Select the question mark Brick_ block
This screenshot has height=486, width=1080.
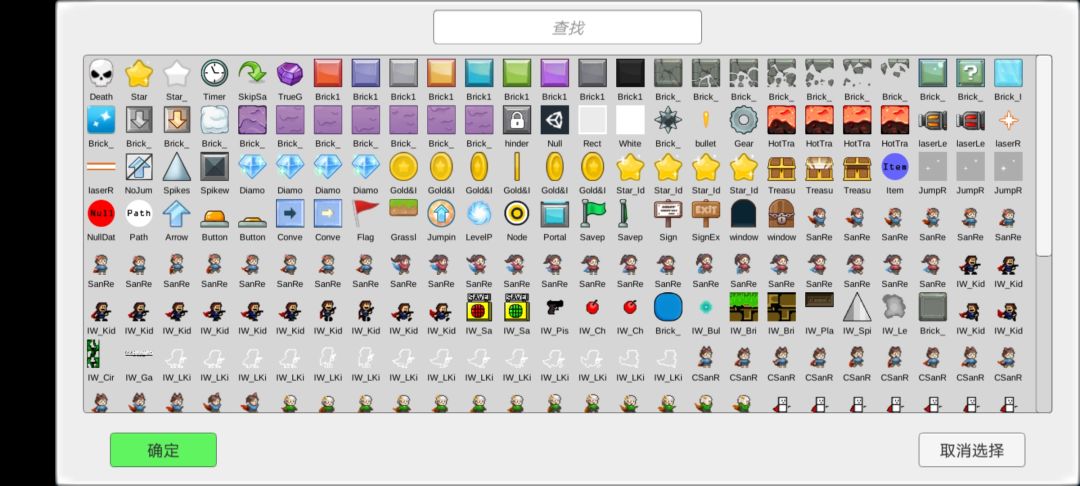(x=970, y=73)
